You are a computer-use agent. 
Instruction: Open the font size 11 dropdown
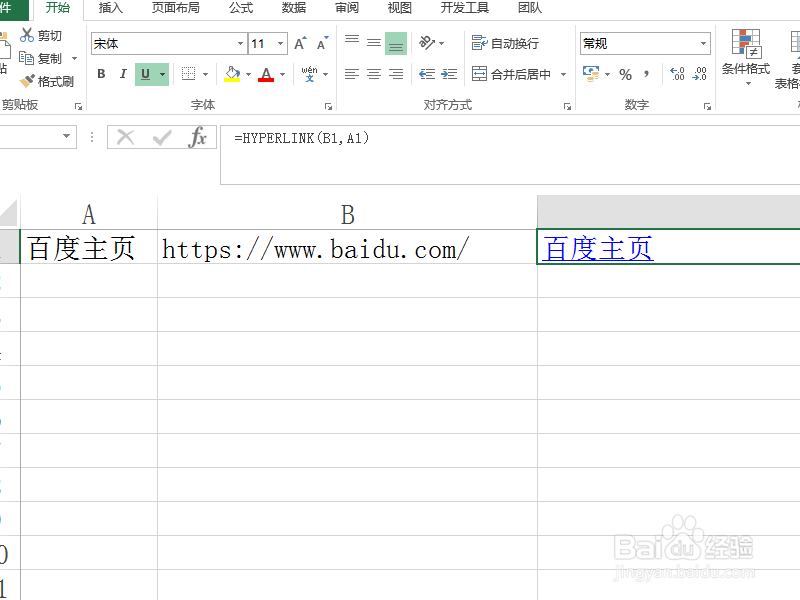(x=280, y=44)
